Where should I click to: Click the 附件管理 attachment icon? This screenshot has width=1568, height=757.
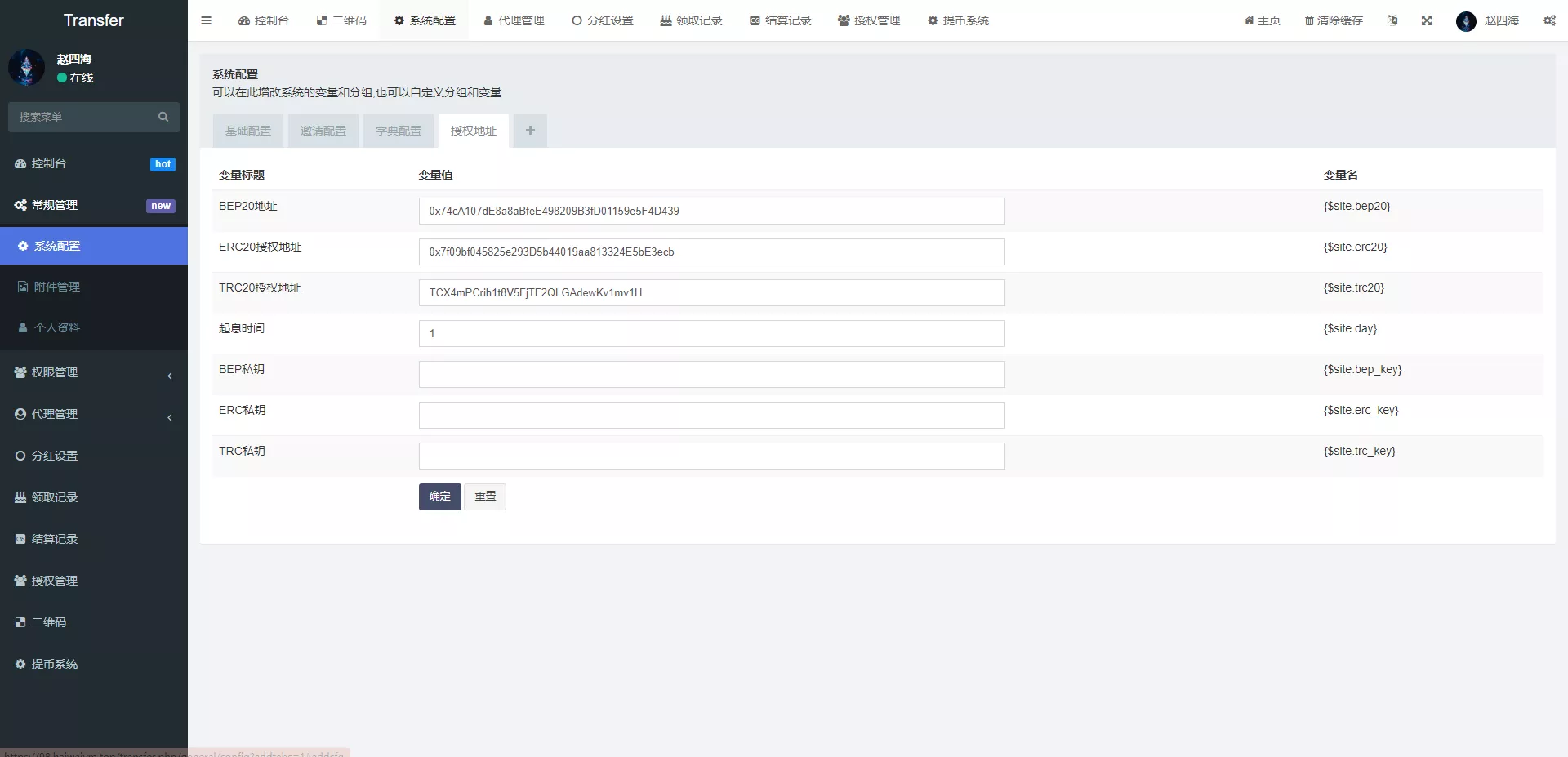[x=21, y=286]
